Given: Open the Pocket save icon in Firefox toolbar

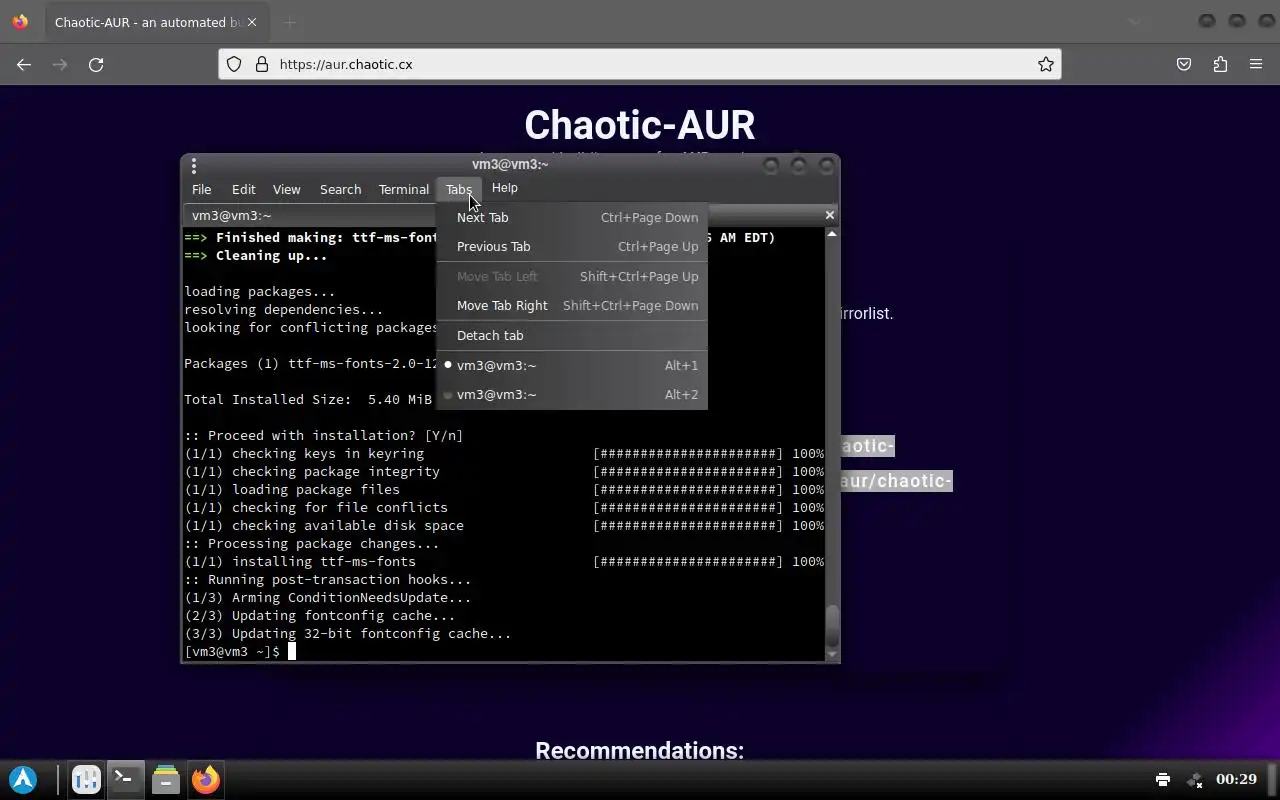Looking at the screenshot, I should coord(1184,64).
